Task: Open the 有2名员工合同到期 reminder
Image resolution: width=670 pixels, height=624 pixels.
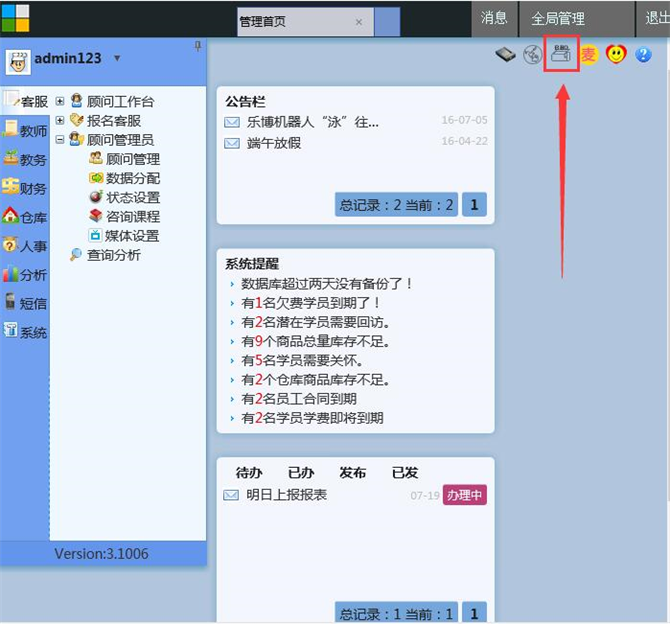Action: (299, 399)
